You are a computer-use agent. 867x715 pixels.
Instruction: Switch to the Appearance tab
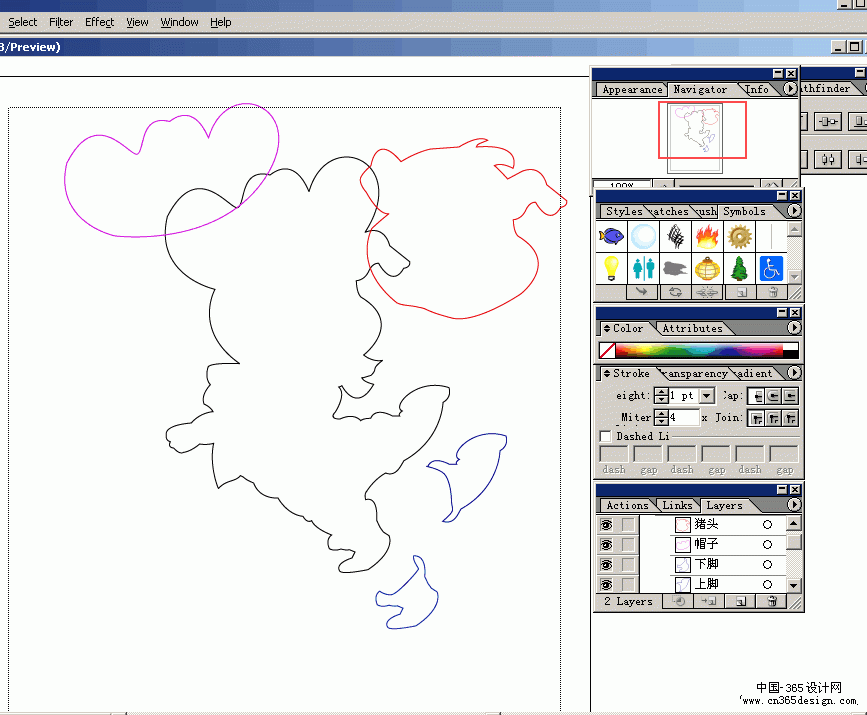[632, 90]
